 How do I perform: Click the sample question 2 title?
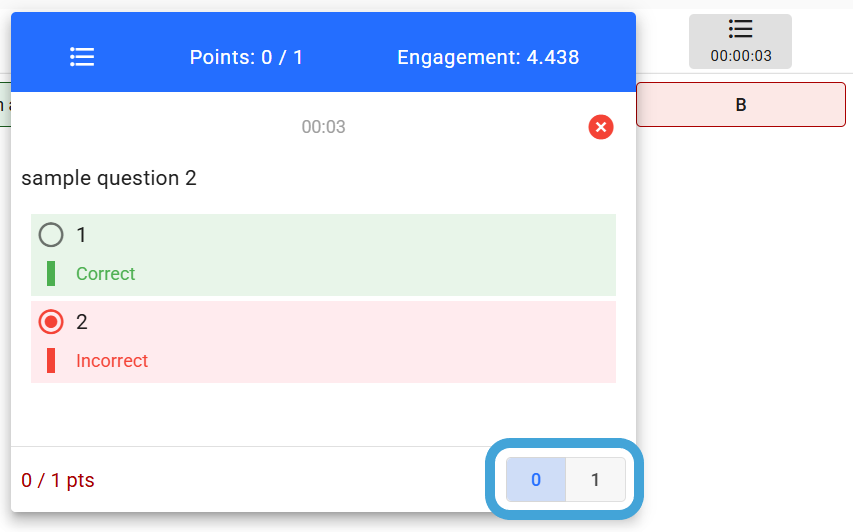click(x=109, y=178)
